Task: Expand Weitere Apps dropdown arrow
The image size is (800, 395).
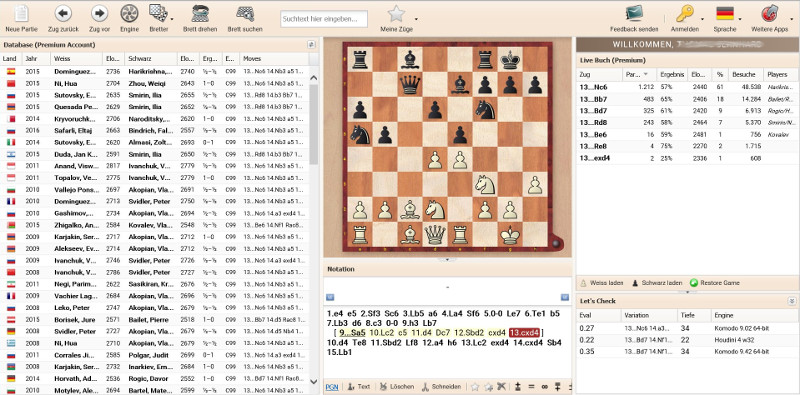Action: tap(791, 19)
